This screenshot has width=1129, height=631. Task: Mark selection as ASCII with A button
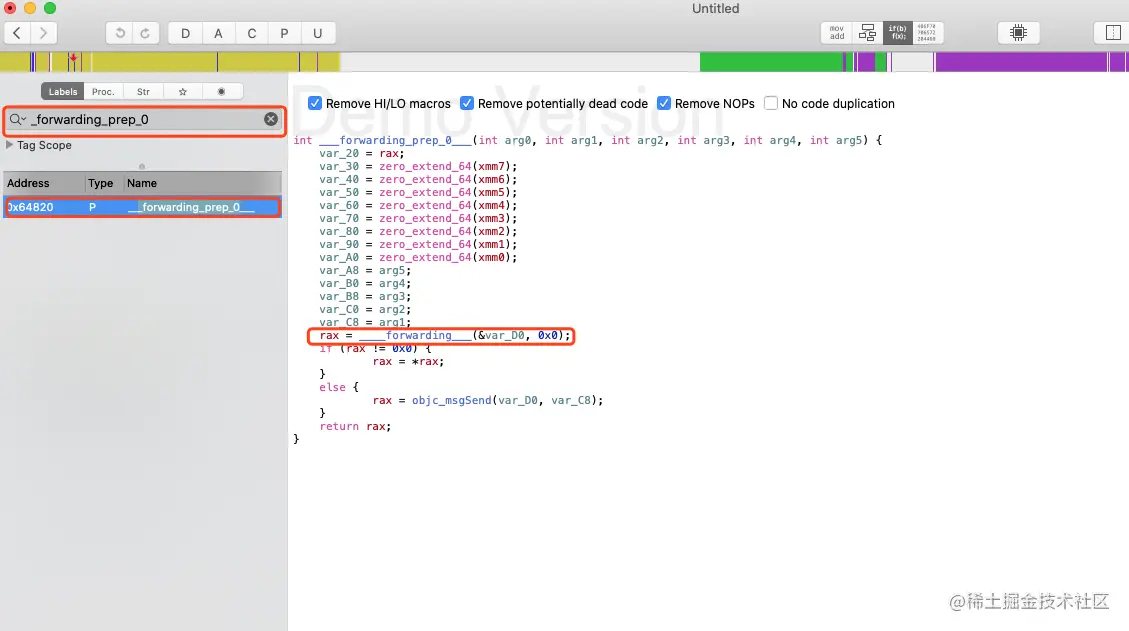[x=218, y=33]
